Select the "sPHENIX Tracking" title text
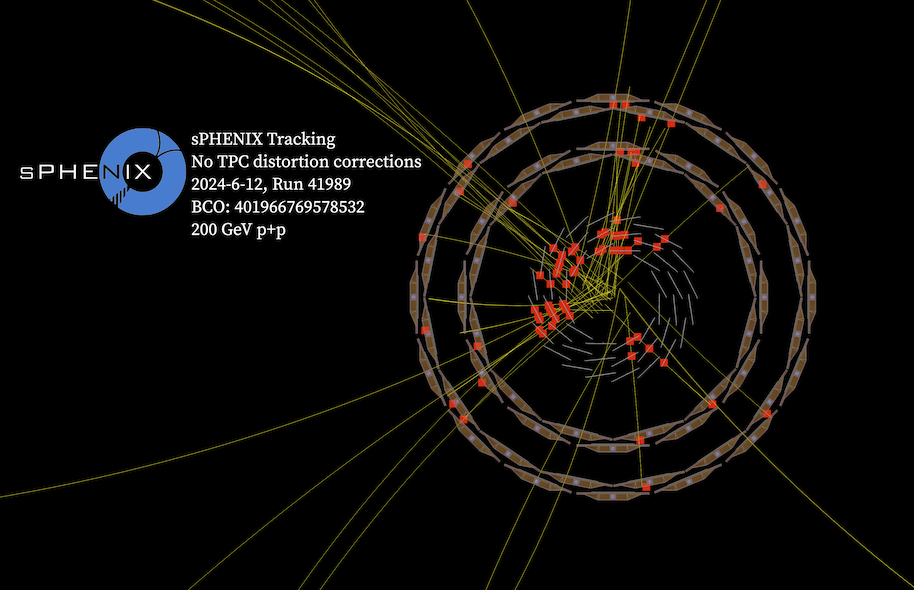The image size is (914, 590). click(x=263, y=139)
